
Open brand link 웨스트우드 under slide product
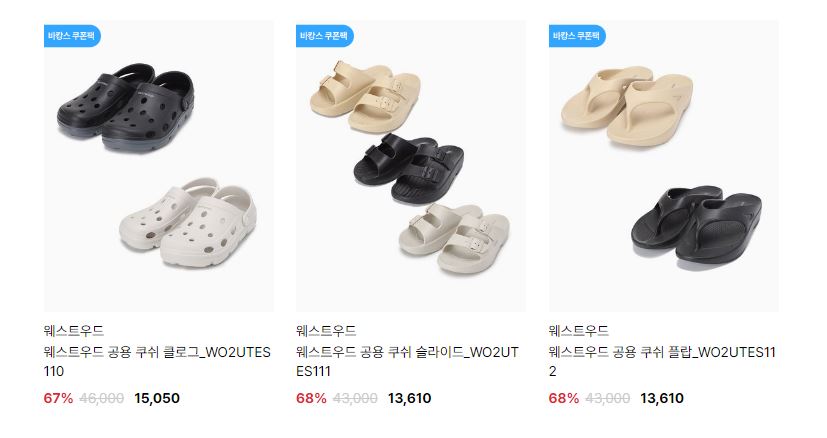click(326, 331)
